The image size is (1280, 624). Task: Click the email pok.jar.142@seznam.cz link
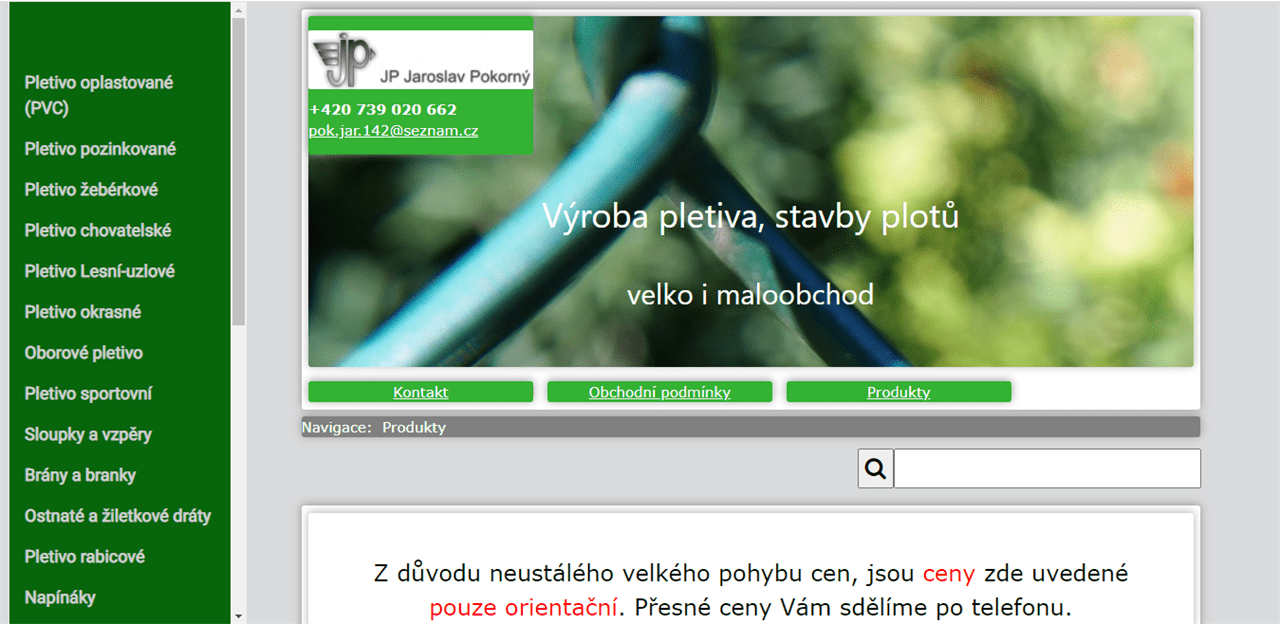pos(394,130)
